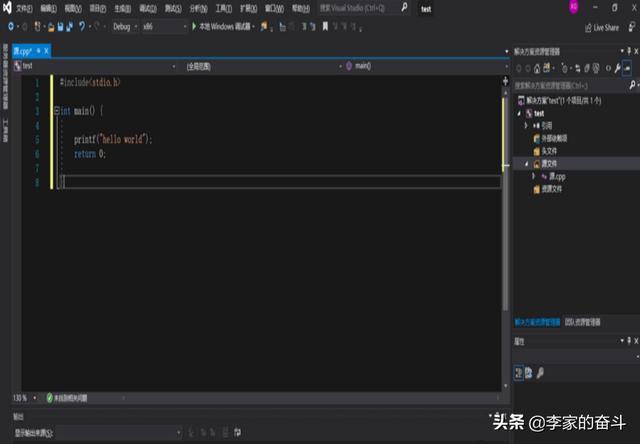This screenshot has height=444, width=640.
Task: Click the Live Share button
Action: 601,27
